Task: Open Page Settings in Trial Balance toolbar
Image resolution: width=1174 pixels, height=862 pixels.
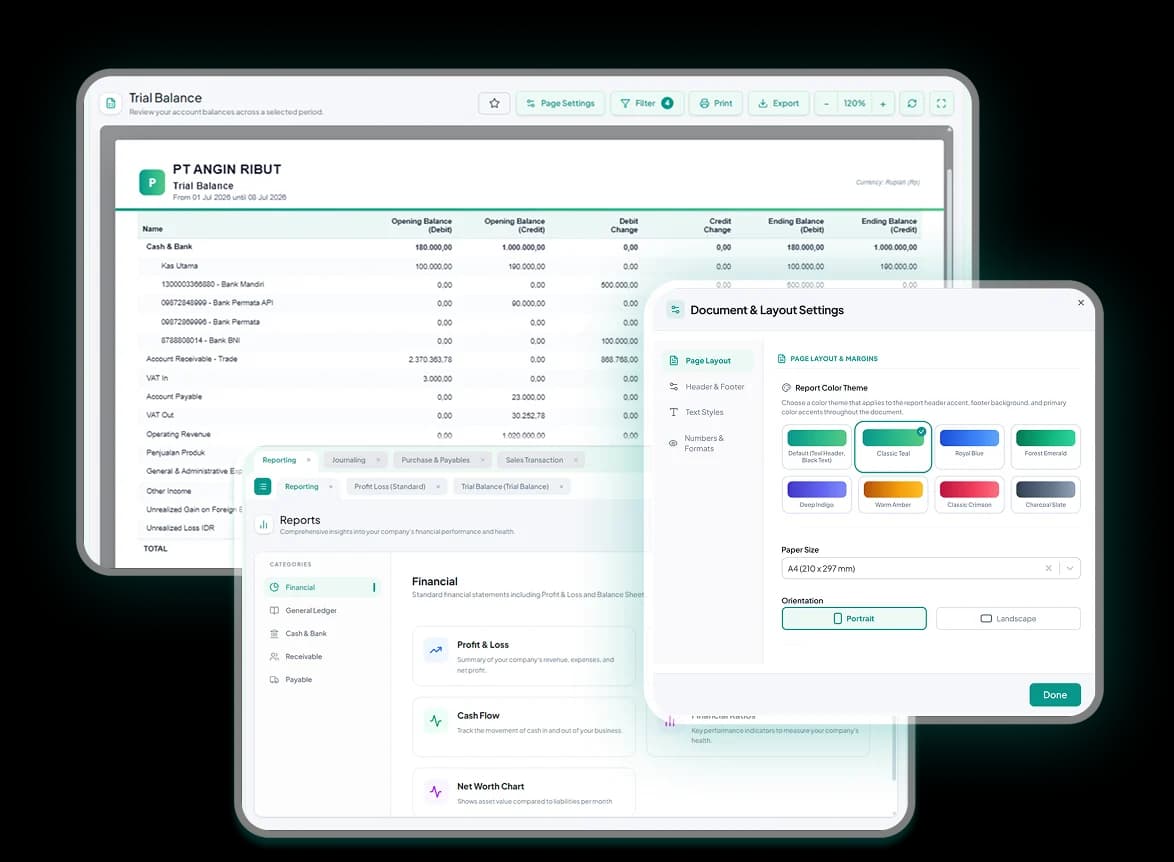Action: tap(560, 103)
